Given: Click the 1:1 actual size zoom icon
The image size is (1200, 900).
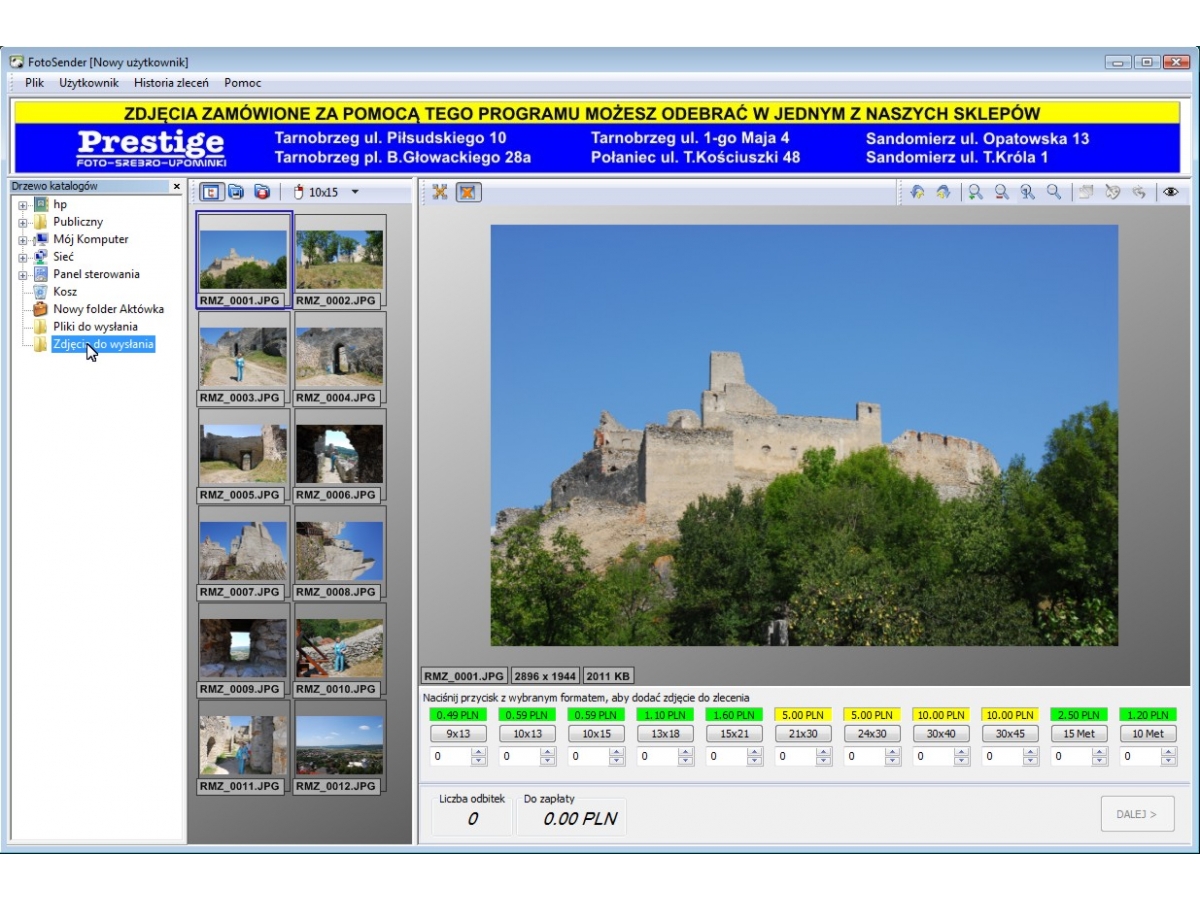Looking at the screenshot, I should (x=1027, y=193).
